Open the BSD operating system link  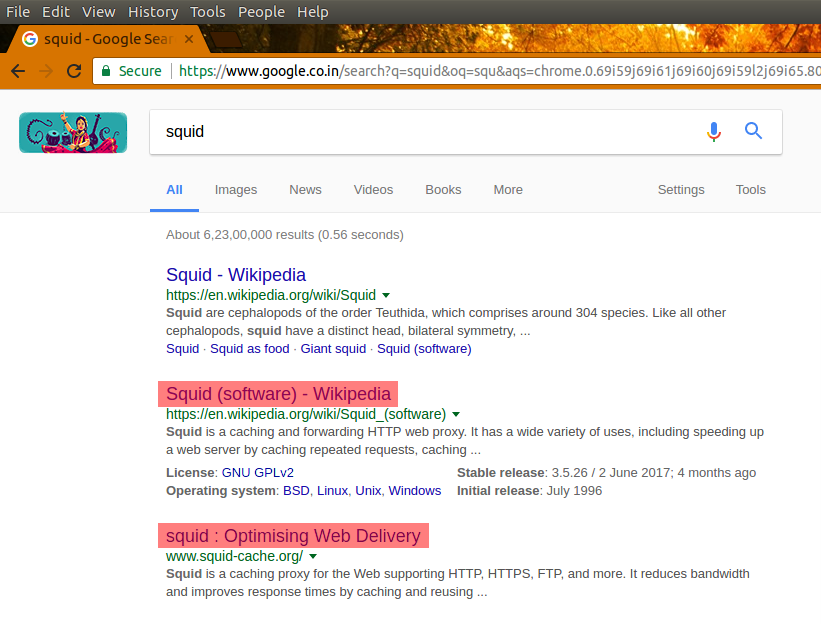click(296, 491)
